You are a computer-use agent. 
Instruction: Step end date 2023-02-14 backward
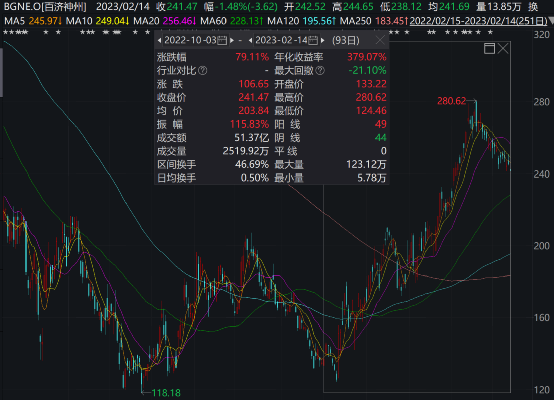pos(251,41)
